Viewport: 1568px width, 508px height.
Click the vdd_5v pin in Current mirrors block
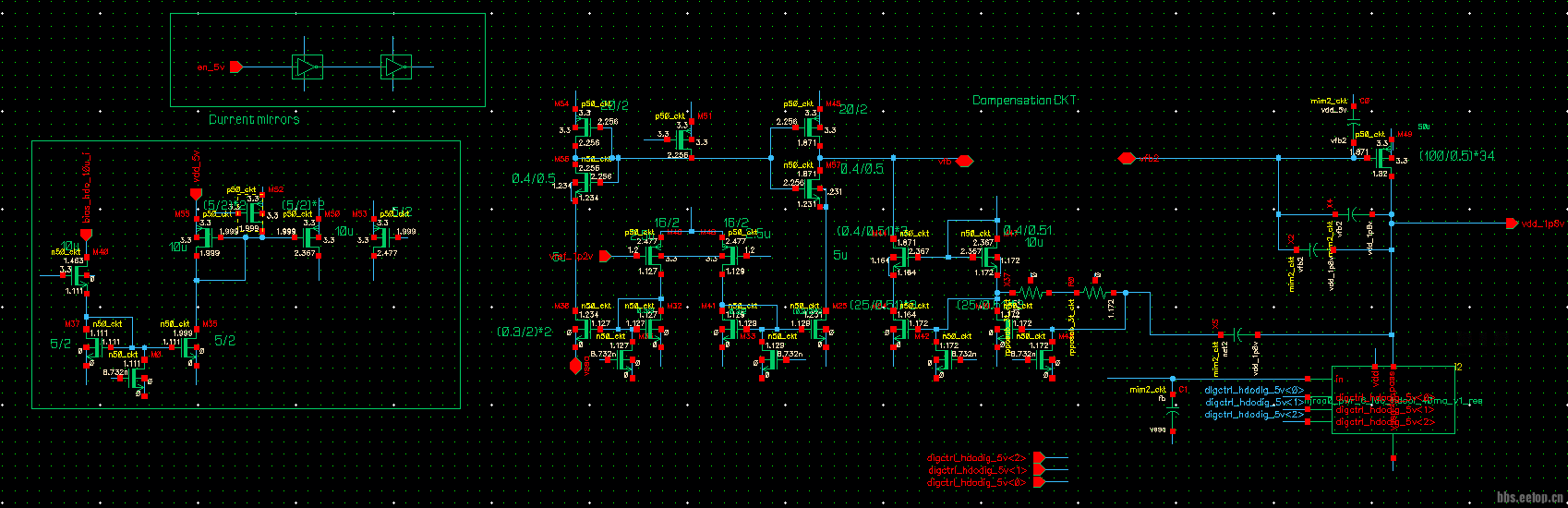[195, 193]
